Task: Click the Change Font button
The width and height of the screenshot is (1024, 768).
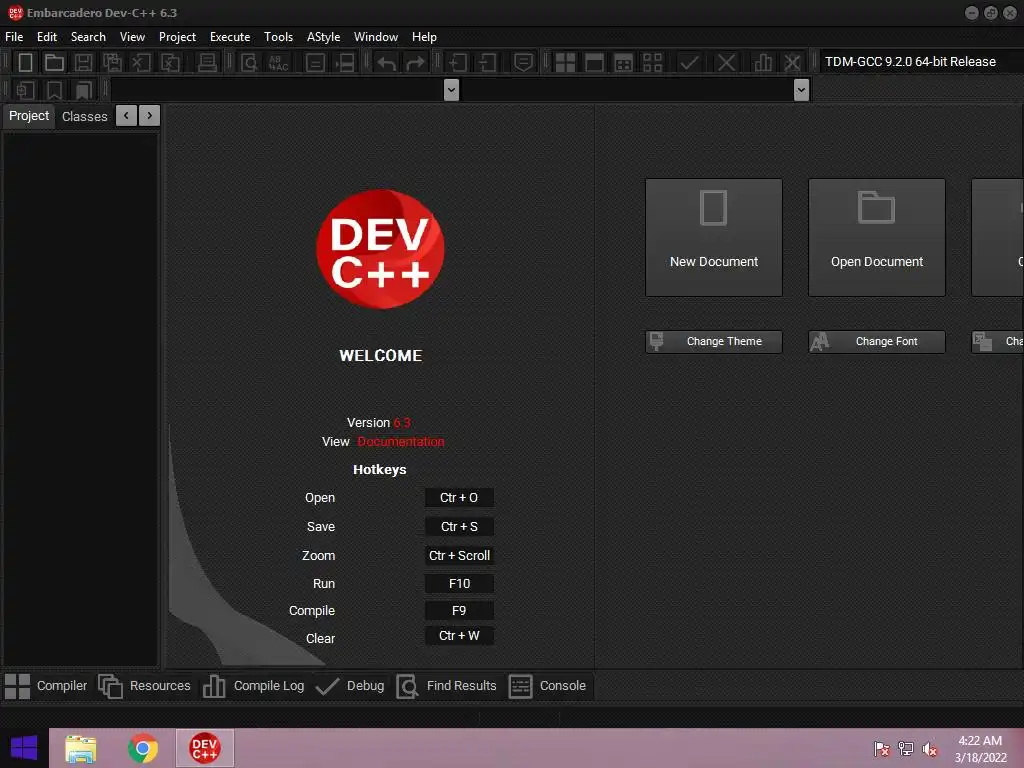Action: pos(877,342)
